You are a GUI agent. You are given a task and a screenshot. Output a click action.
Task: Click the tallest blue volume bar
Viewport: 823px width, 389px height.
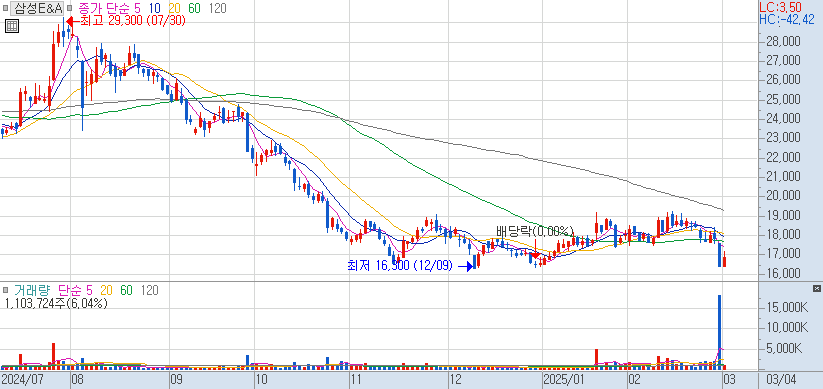[720, 331]
